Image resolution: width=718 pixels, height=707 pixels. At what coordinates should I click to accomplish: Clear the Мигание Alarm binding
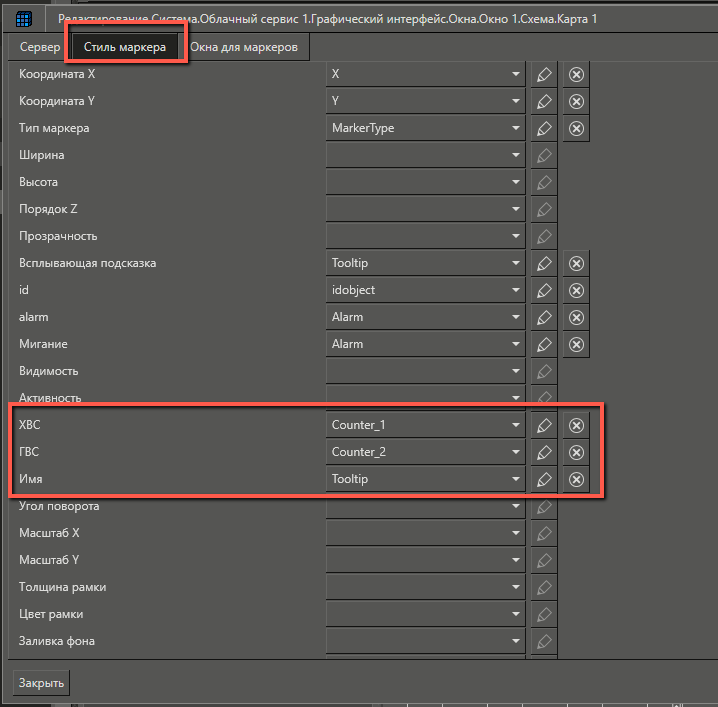coord(576,345)
